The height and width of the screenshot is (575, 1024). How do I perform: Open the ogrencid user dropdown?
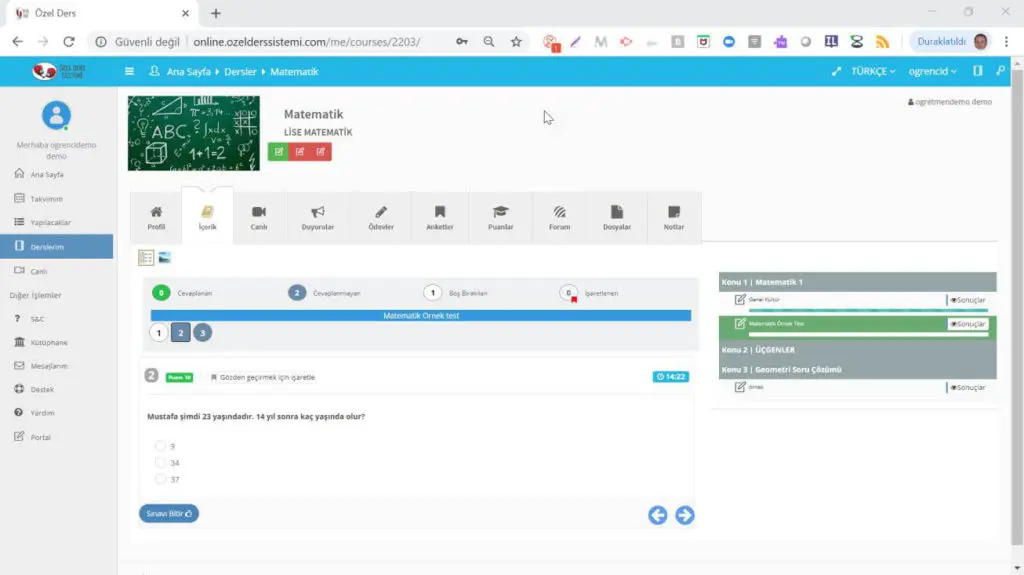[932, 72]
